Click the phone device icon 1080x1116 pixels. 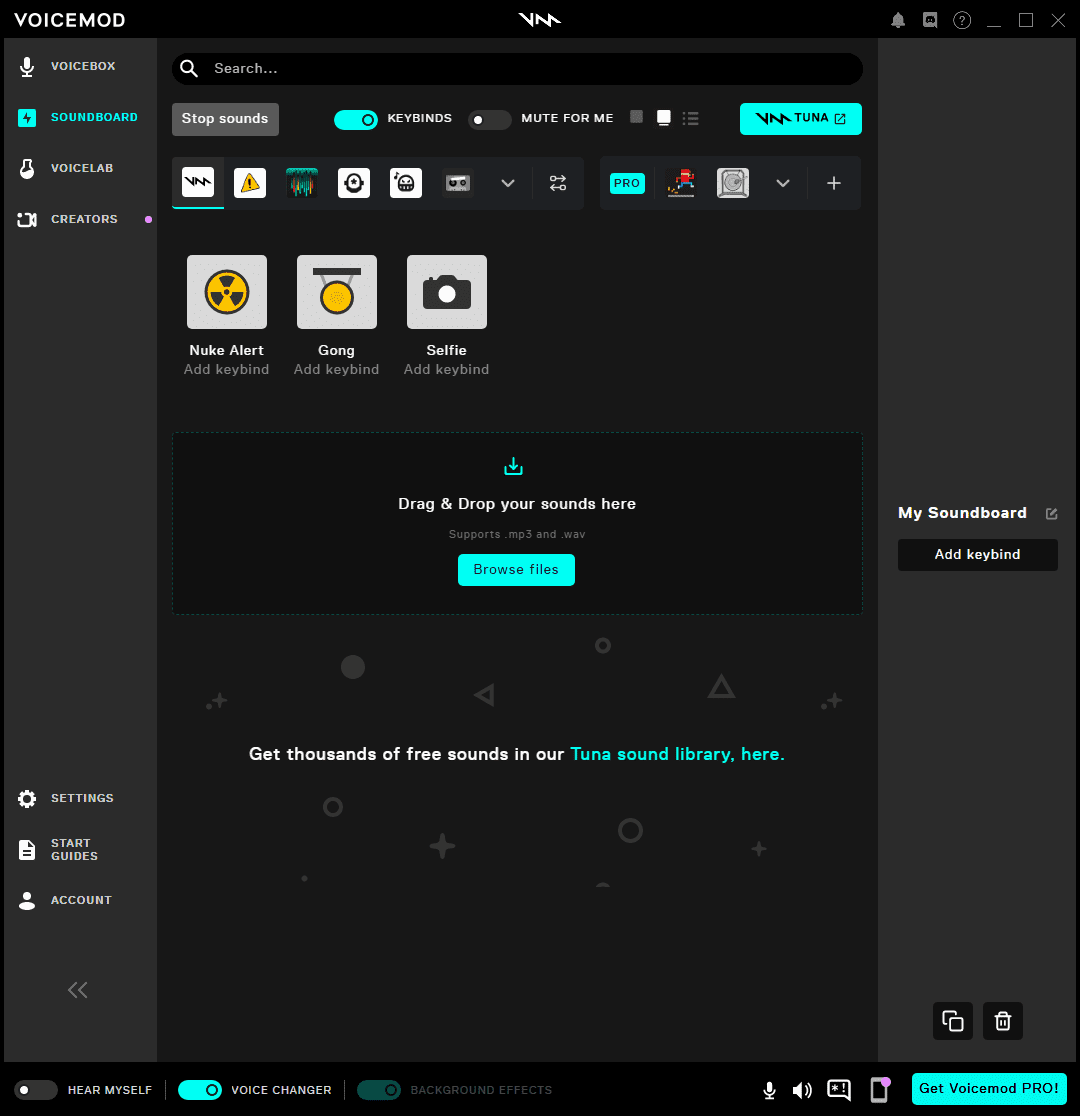pyautogui.click(x=880, y=1090)
